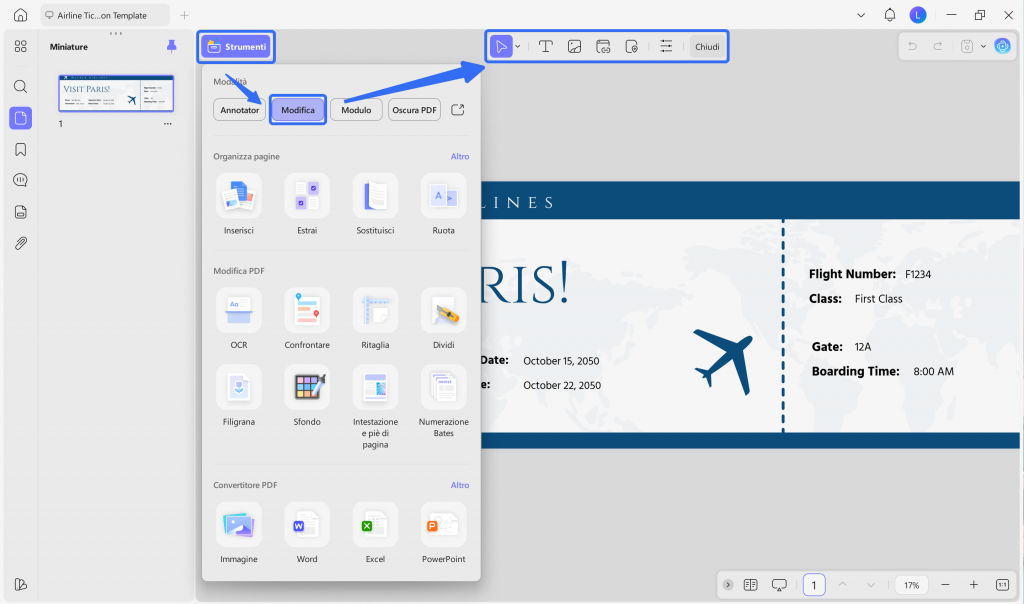Start presentation mode from bottom bar
Viewport: 1024px width, 604px height.
[x=779, y=584]
